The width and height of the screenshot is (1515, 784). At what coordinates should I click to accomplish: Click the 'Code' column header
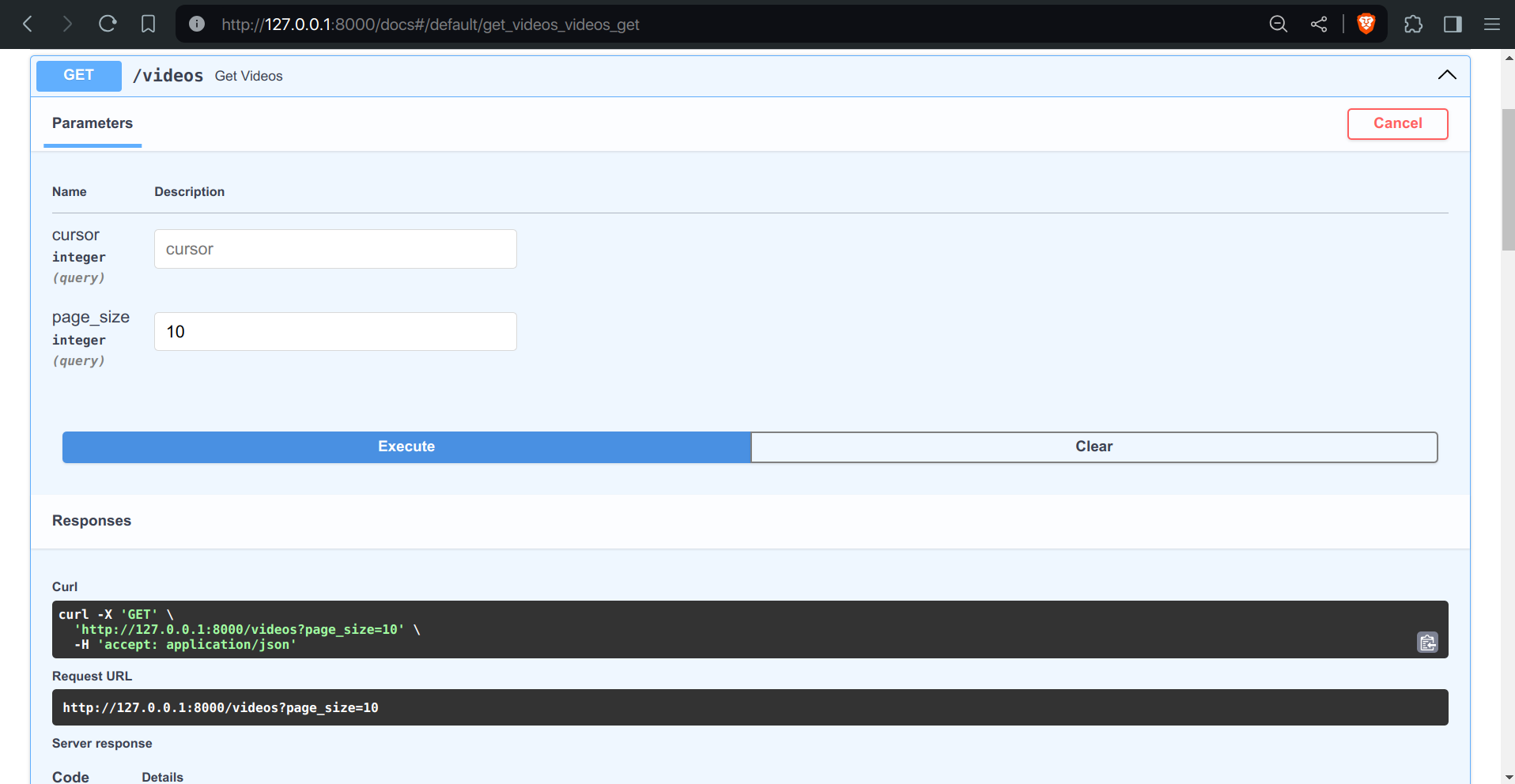pyautogui.click(x=70, y=777)
